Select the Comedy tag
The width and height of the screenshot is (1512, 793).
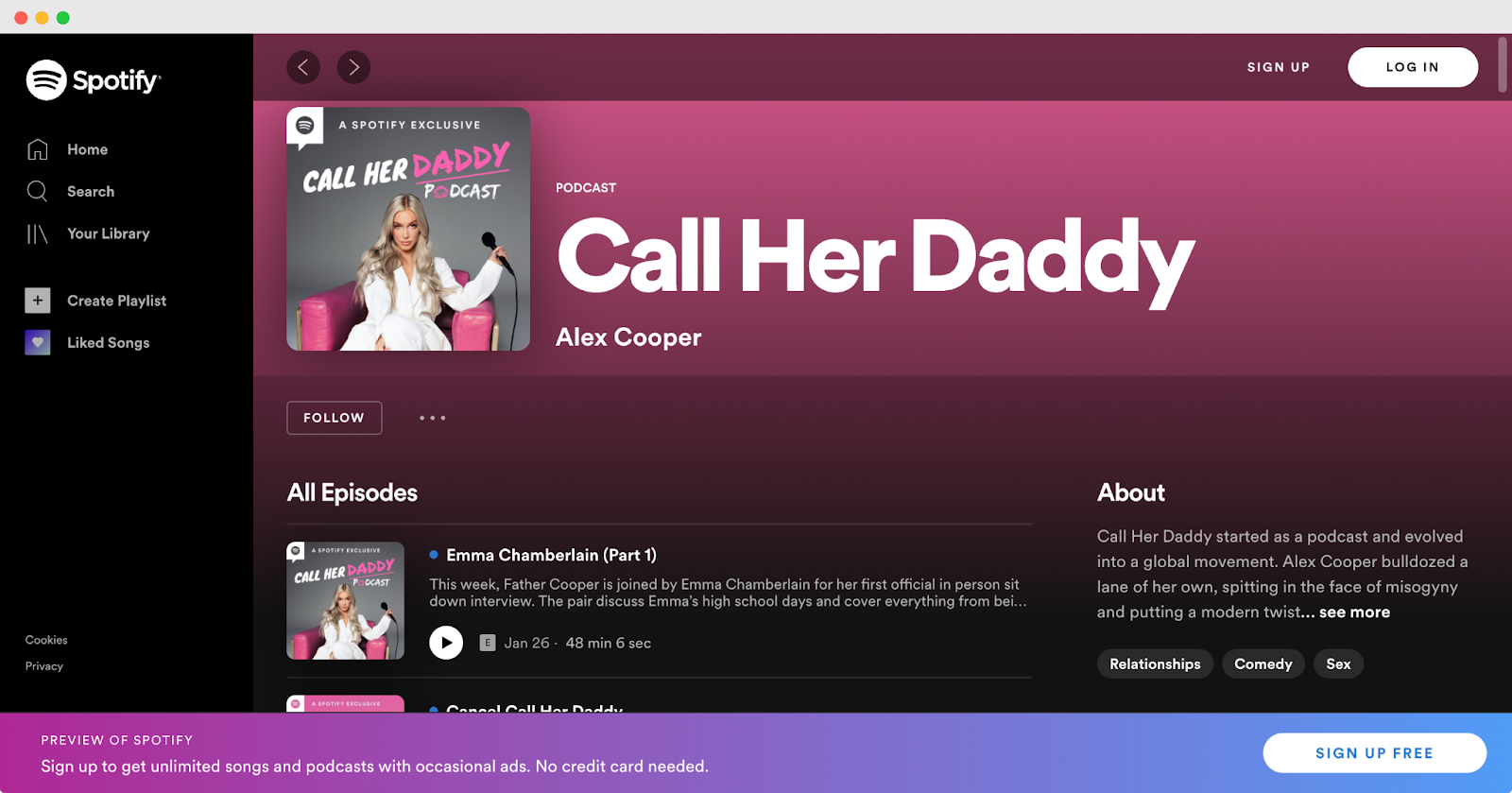(1263, 664)
